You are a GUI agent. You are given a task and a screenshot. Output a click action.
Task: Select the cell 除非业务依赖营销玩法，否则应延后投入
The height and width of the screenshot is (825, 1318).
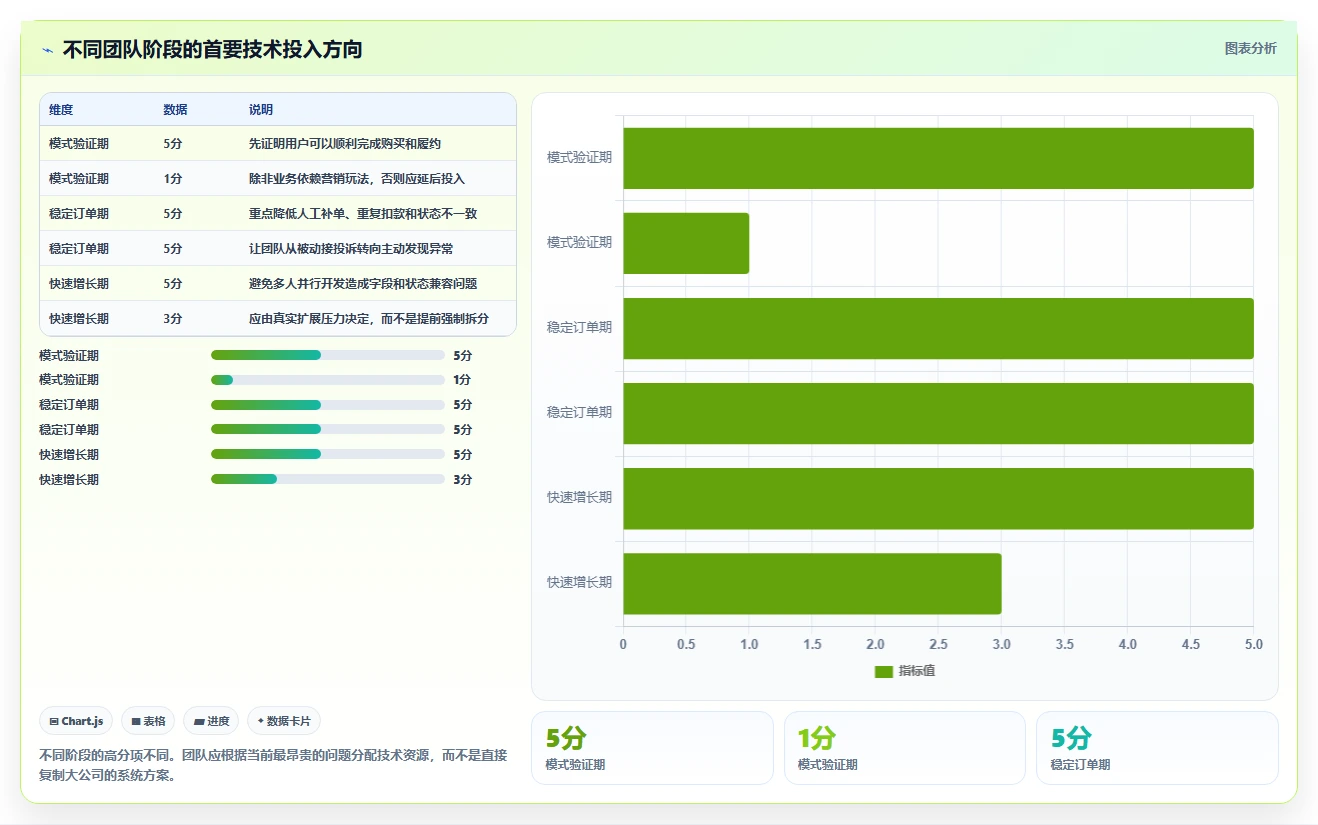pyautogui.click(x=357, y=179)
